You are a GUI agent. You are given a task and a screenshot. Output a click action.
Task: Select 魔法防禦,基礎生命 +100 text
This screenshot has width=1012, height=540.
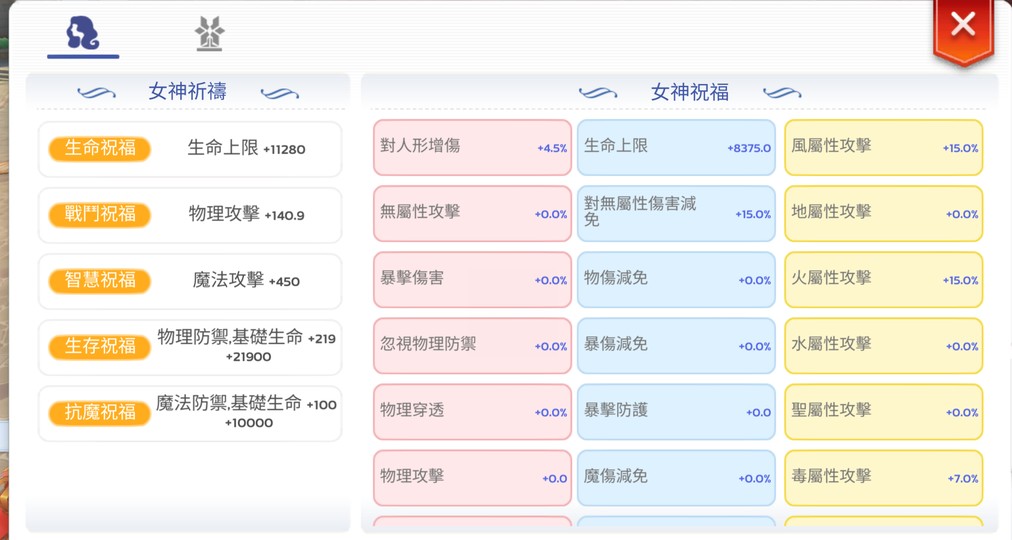(x=247, y=404)
